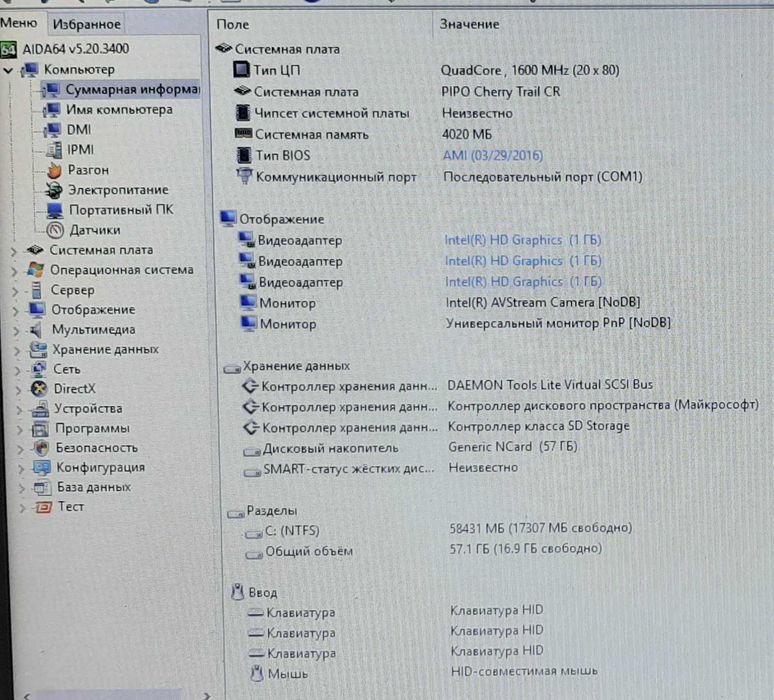Click the Чипсет системной платы chip icon
Screen dimensions: 774x700
[243, 113]
